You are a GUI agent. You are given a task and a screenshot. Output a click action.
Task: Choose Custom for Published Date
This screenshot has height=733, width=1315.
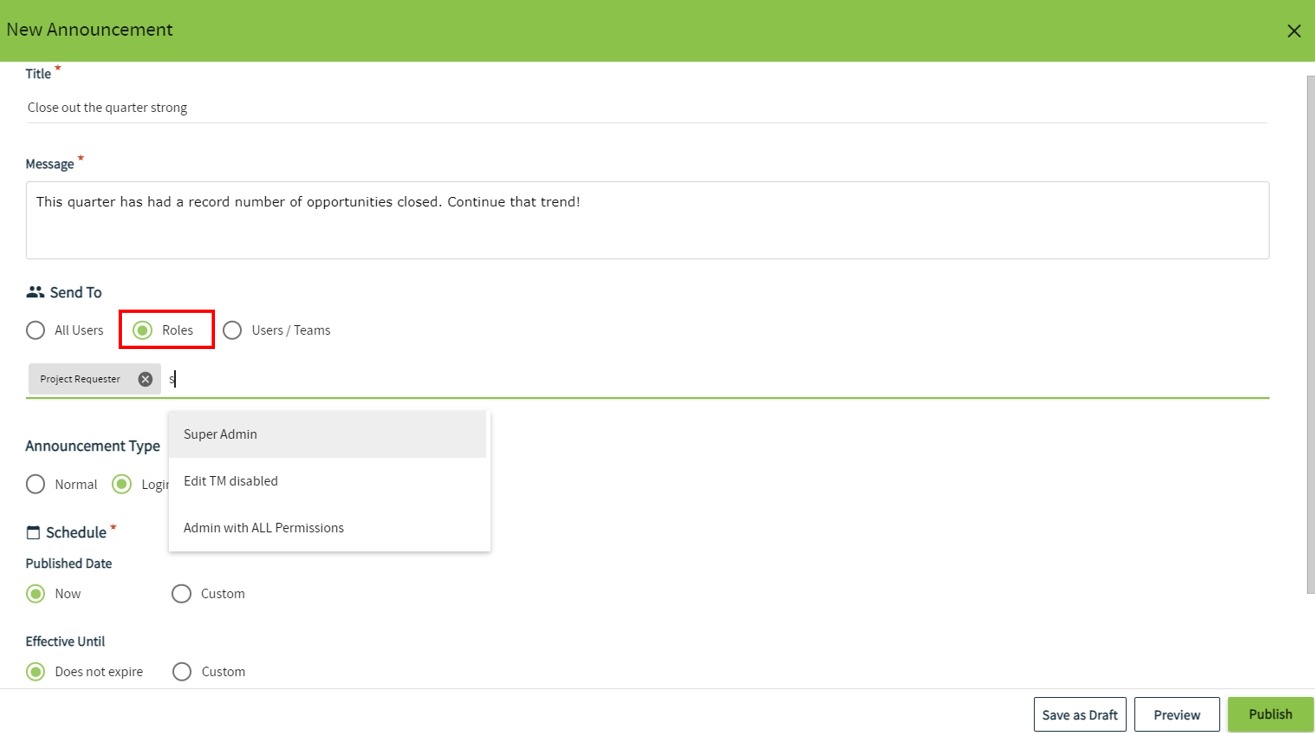pos(181,593)
